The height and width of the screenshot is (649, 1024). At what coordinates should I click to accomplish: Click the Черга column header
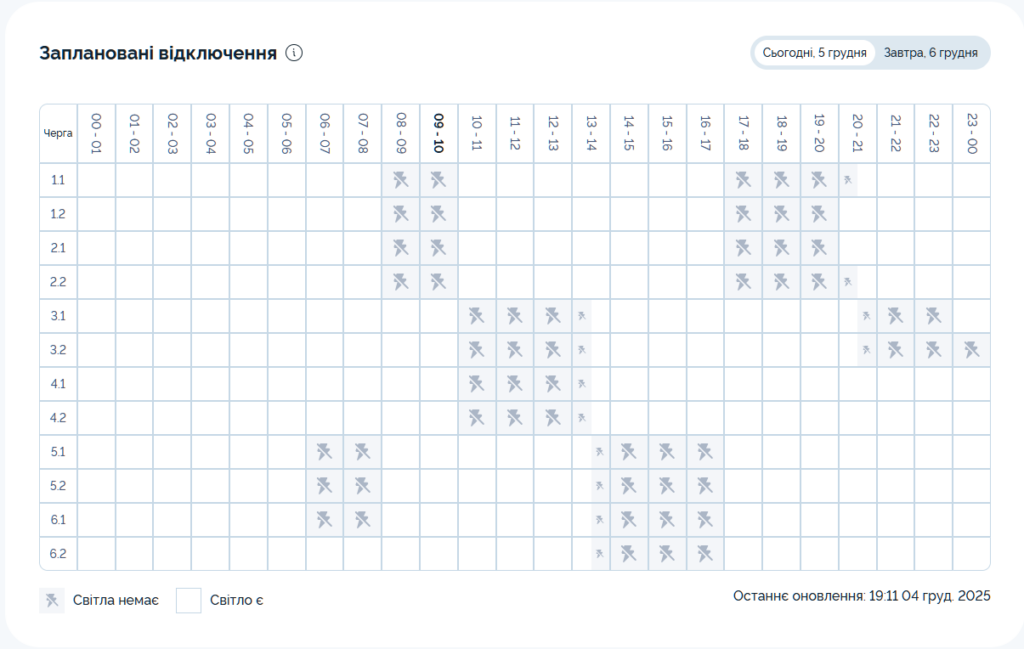pos(58,133)
